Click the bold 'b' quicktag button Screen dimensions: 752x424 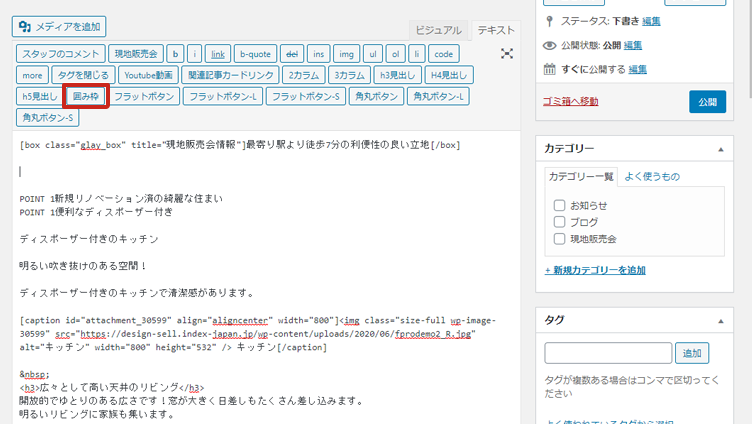pos(175,54)
